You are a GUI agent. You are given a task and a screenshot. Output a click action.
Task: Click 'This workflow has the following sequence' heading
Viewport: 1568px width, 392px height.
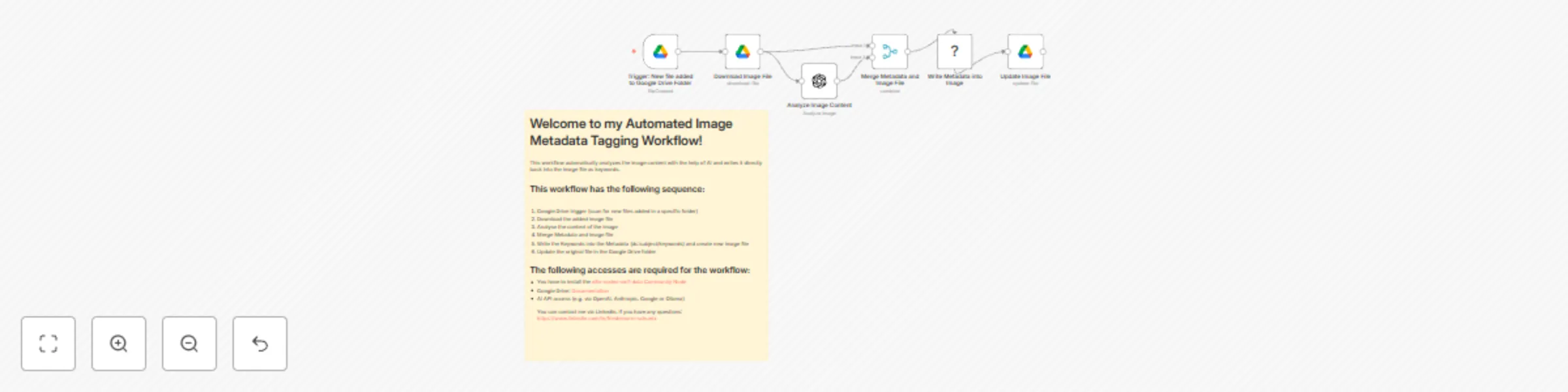pyautogui.click(x=617, y=189)
